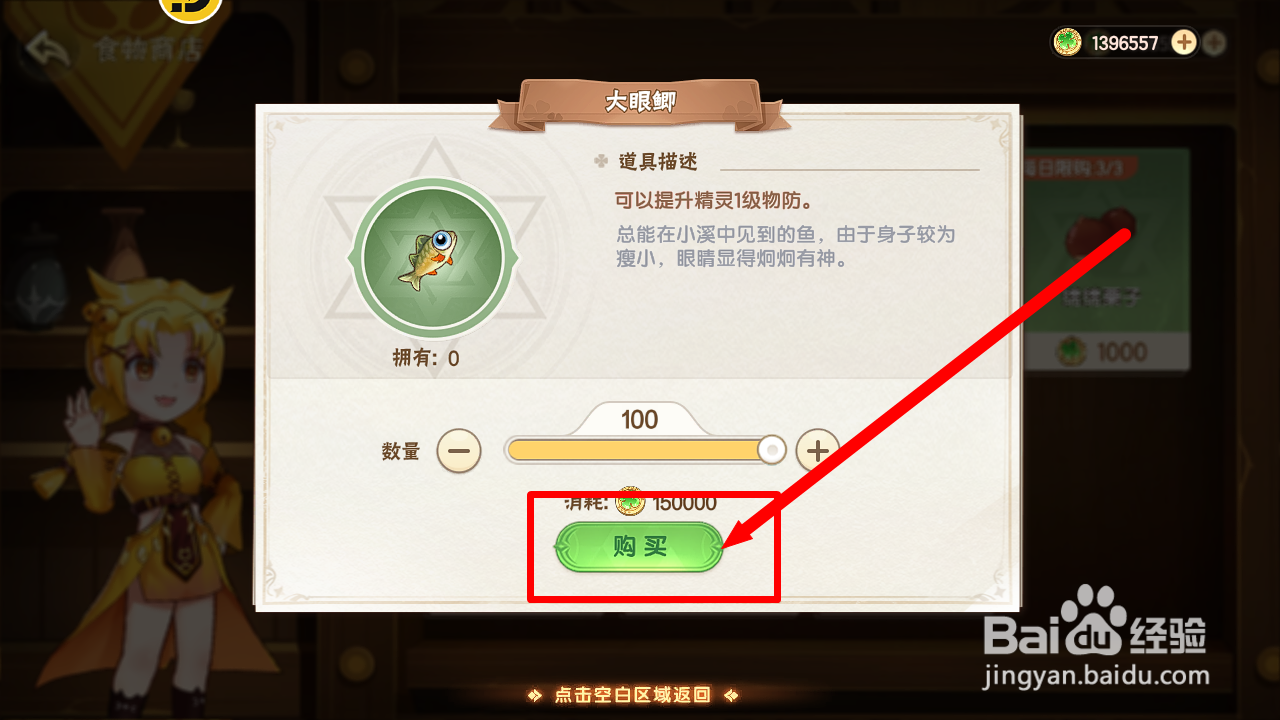The height and width of the screenshot is (720, 1280).
Task: Click the clover coin icon beside 1396557
Action: (x=1069, y=43)
